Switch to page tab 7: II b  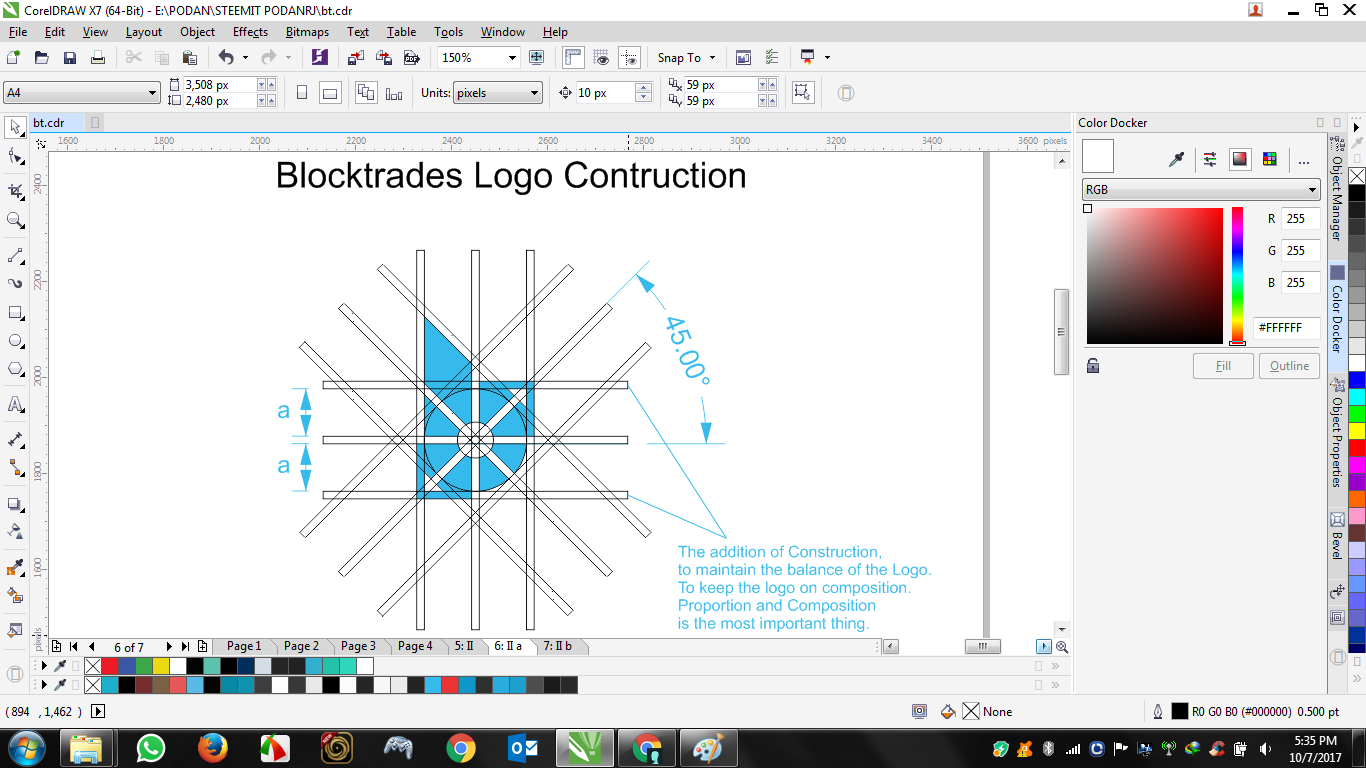(557, 646)
